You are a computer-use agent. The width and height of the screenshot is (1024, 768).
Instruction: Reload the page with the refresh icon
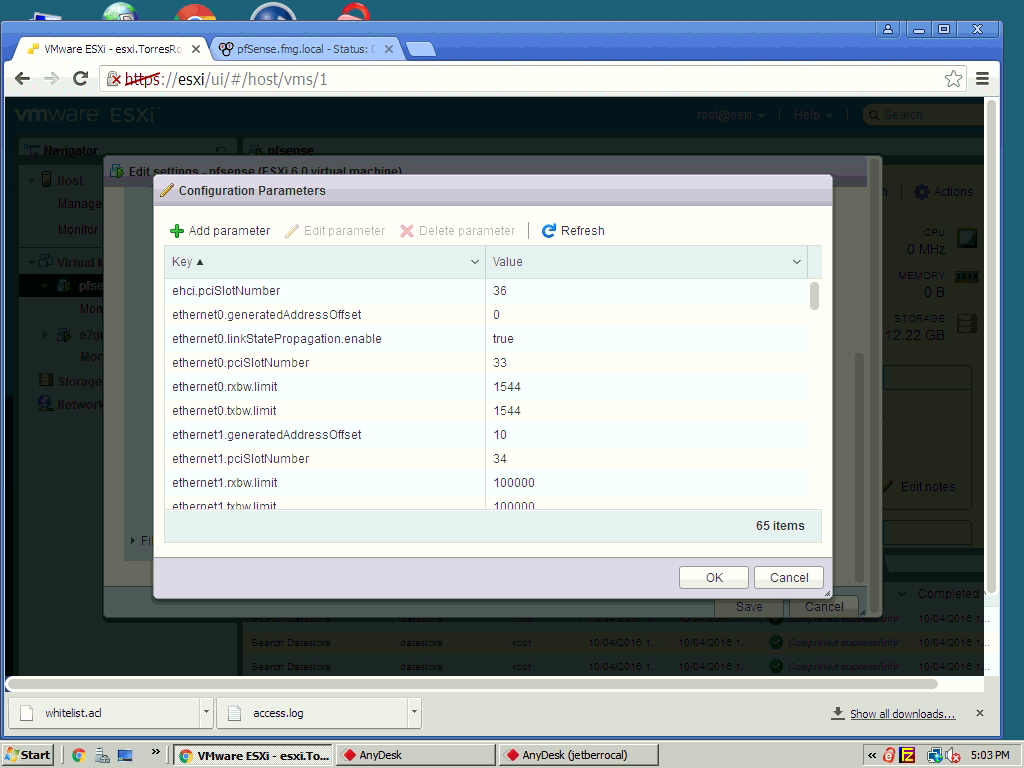tap(80, 79)
